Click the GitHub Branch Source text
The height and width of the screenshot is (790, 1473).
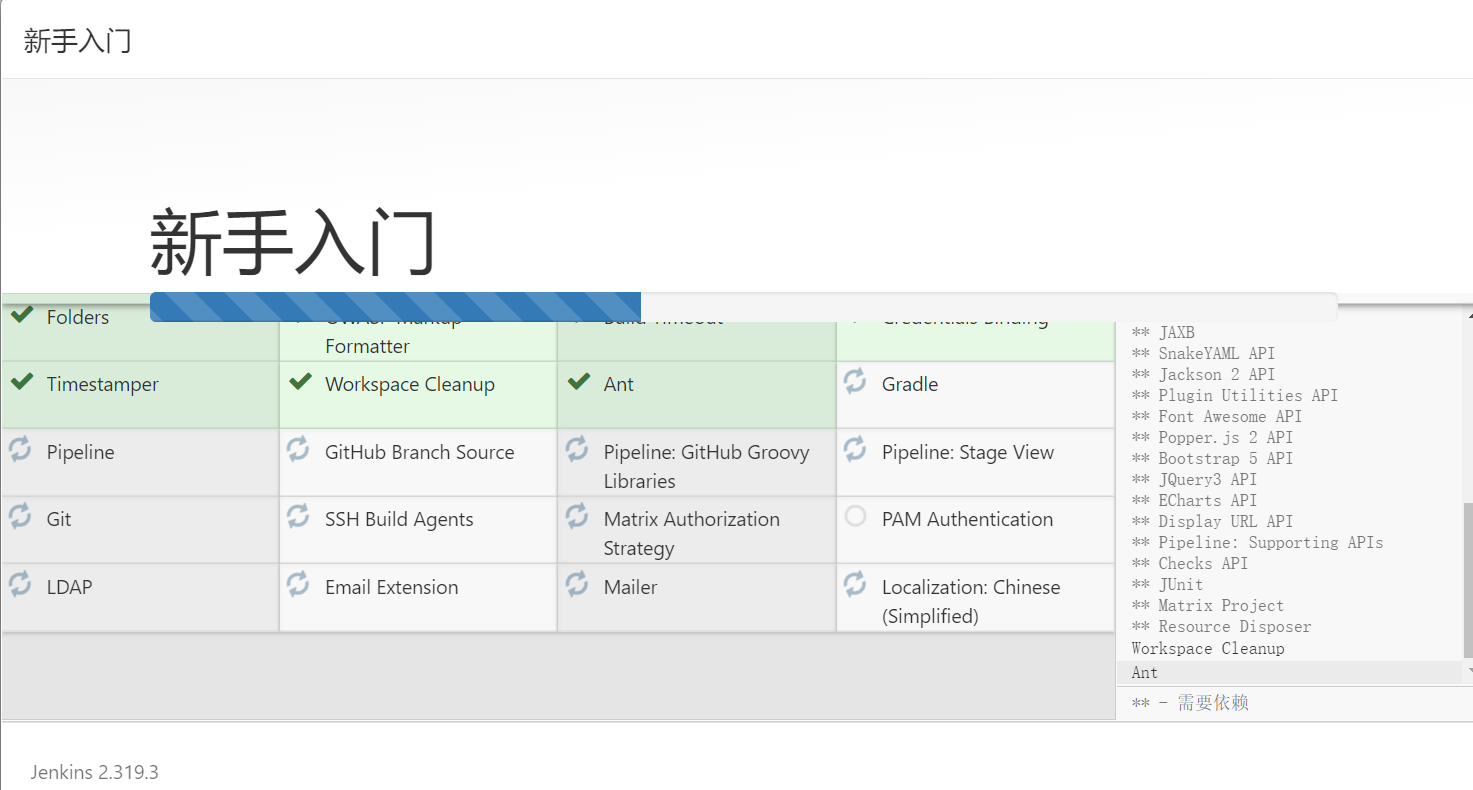[x=420, y=452]
